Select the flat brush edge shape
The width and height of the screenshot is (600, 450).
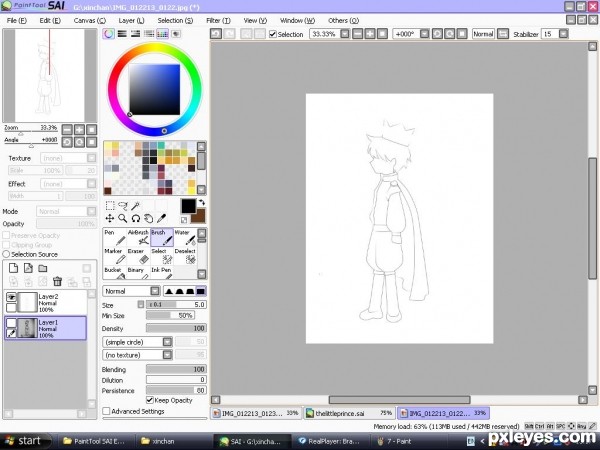pyautogui.click(x=201, y=291)
